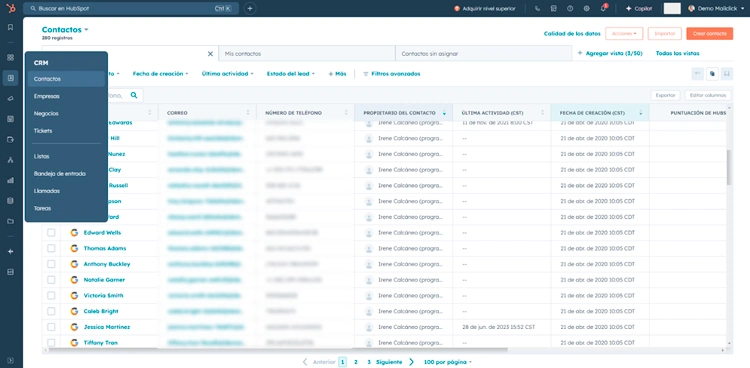The image size is (750, 368).
Task: Expand the Estado del lead filter
Action: tap(291, 74)
